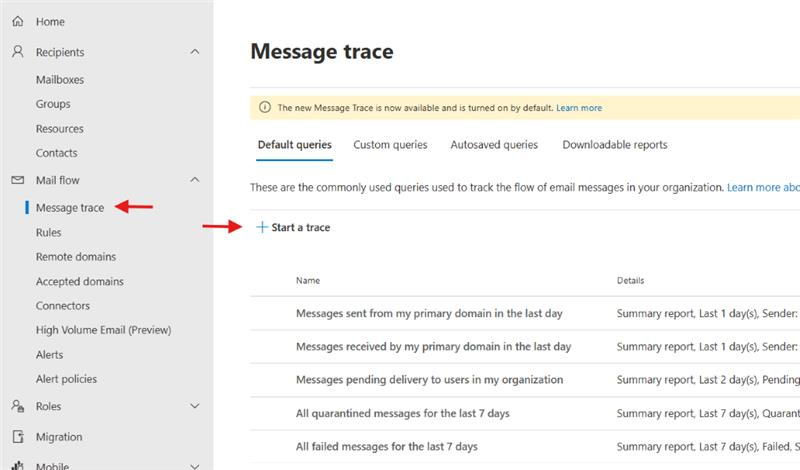This screenshot has height=470, width=800.
Task: Expand the Mobile section chevron
Action: point(195,466)
